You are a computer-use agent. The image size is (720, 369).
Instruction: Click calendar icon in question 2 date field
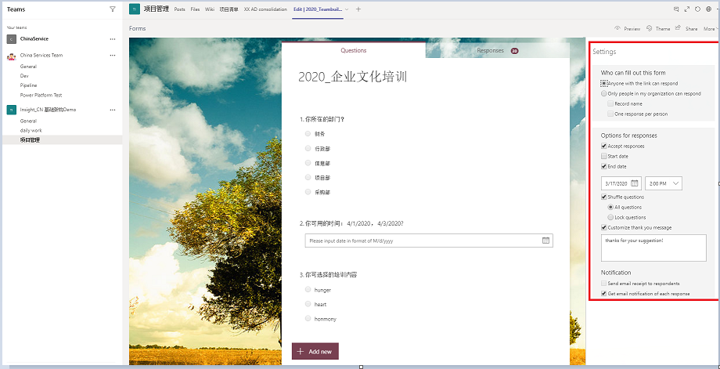tap(546, 240)
